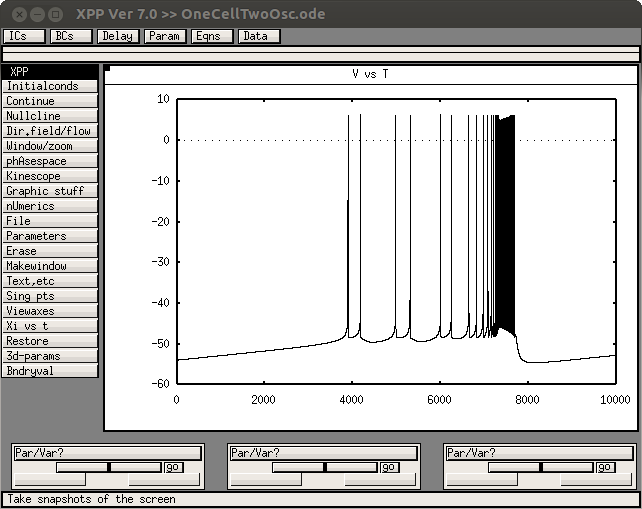Click the XPP menu header
The image size is (642, 509).
pos(50,71)
